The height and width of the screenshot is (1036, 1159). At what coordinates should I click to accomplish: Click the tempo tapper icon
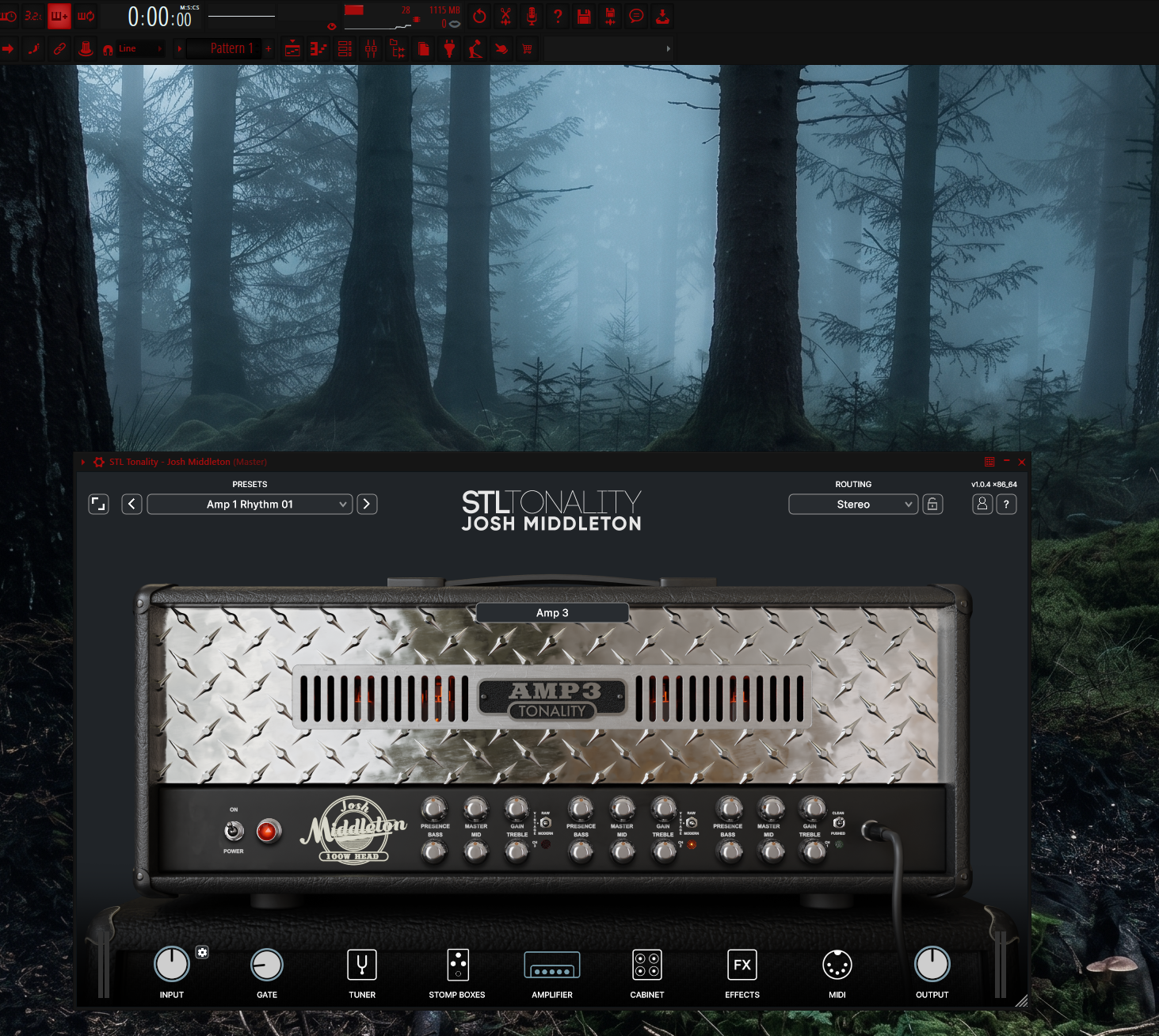coord(475,49)
